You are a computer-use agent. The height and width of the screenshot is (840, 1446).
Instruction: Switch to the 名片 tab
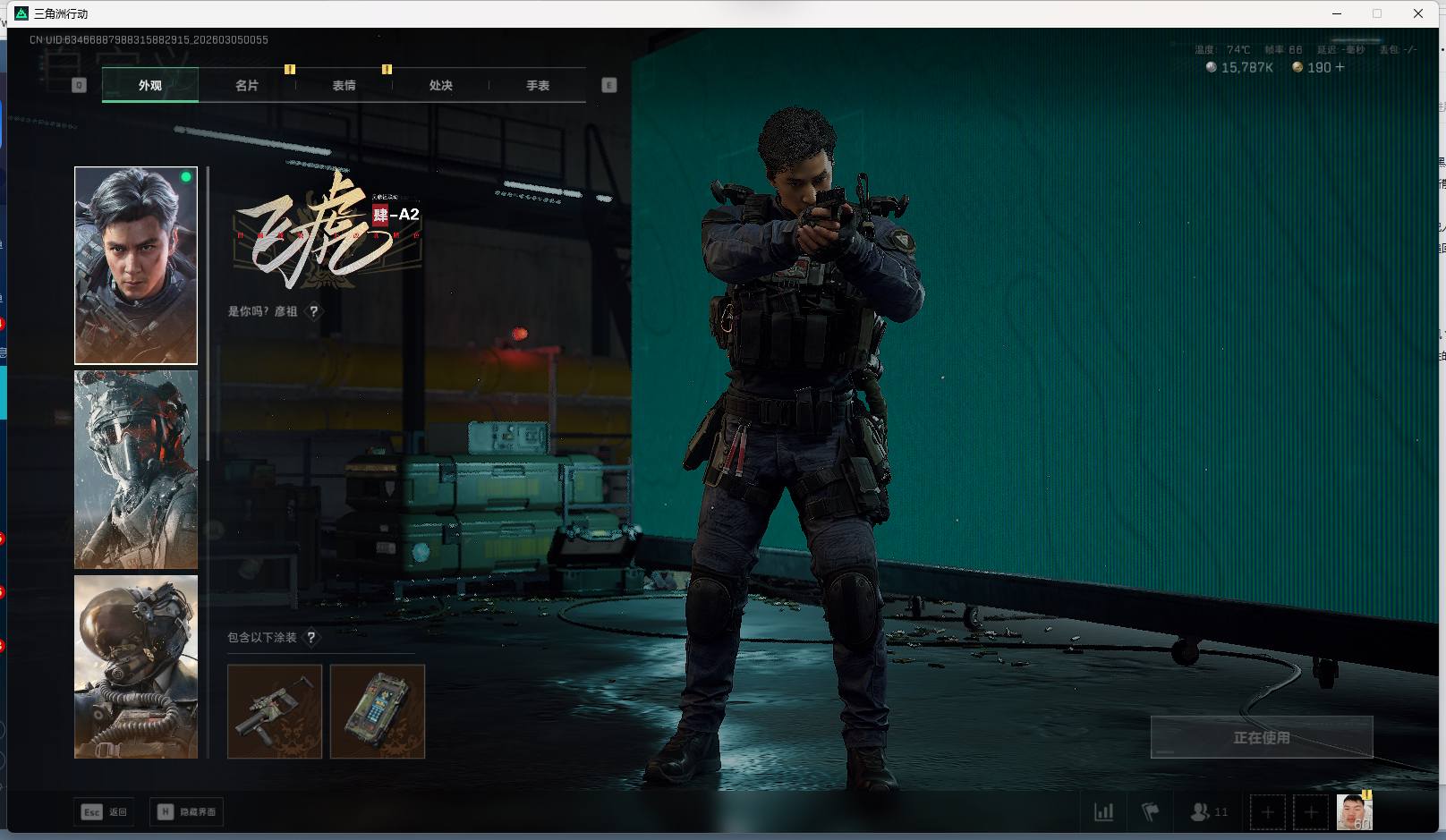(247, 86)
